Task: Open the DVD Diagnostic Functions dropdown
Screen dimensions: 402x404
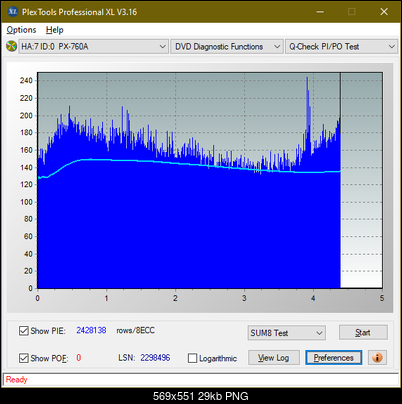Action: 226,47
